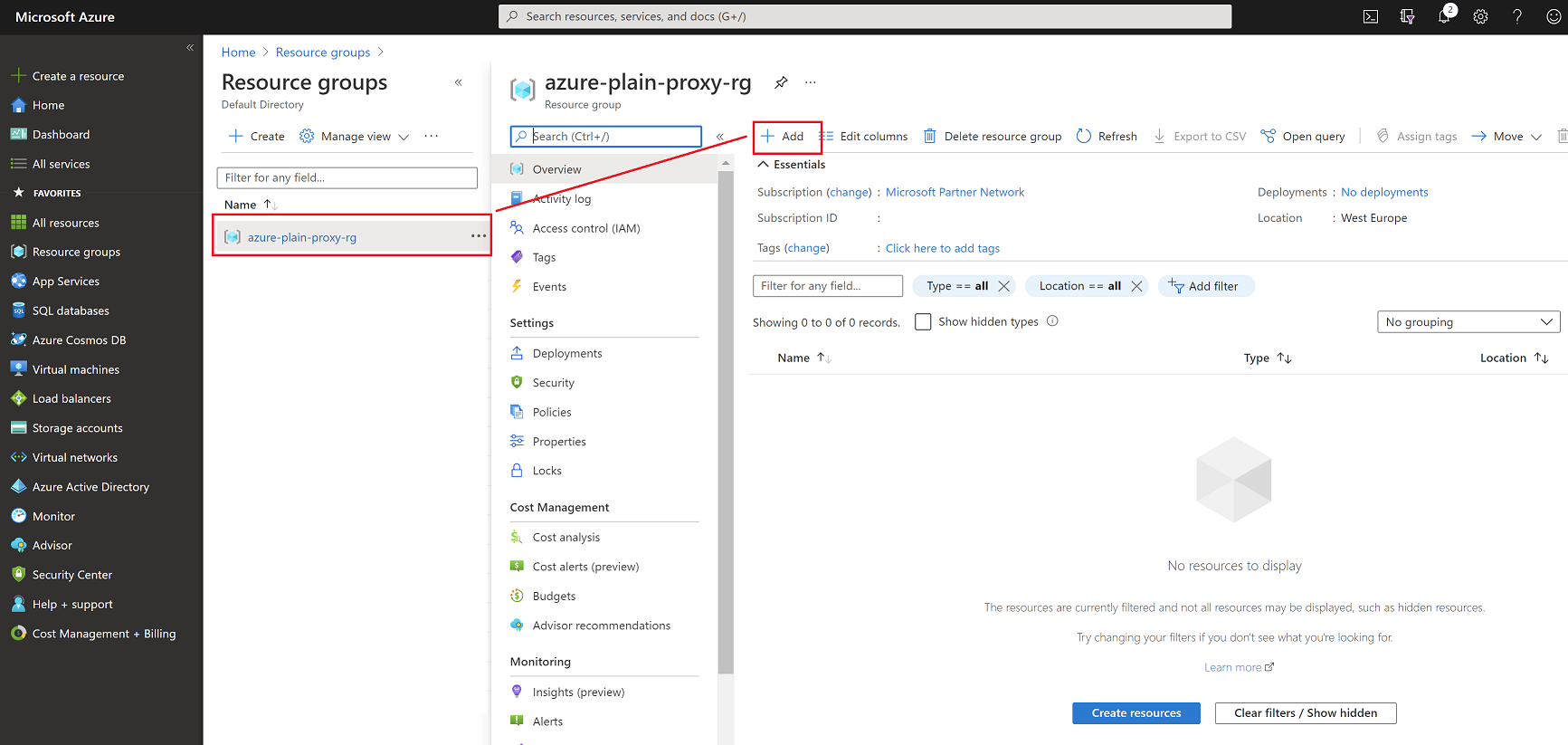Screen dimensions: 1568x745
Task: Click the Create resources button
Action: click(1136, 713)
